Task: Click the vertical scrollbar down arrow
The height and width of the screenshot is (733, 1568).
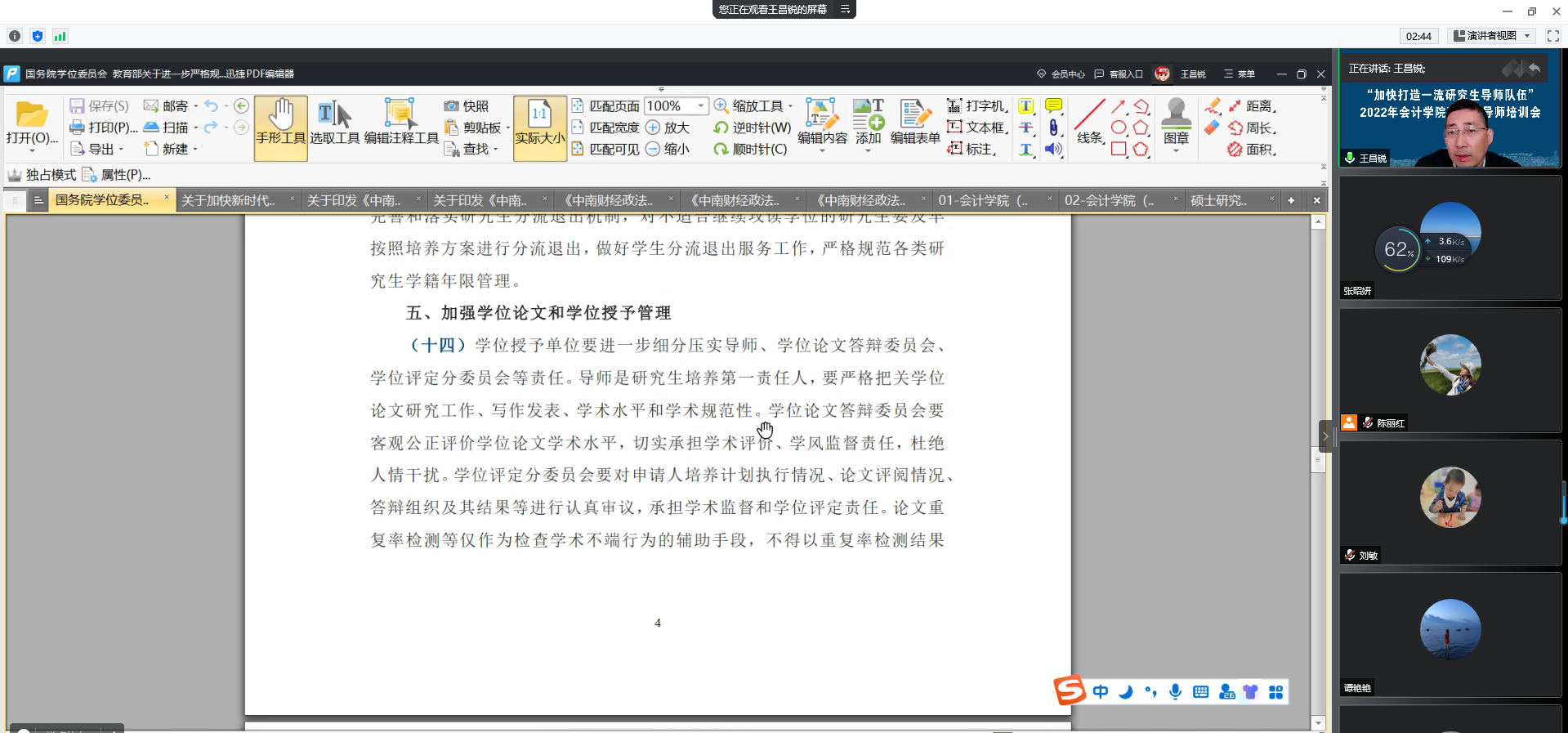Action: (x=1318, y=723)
